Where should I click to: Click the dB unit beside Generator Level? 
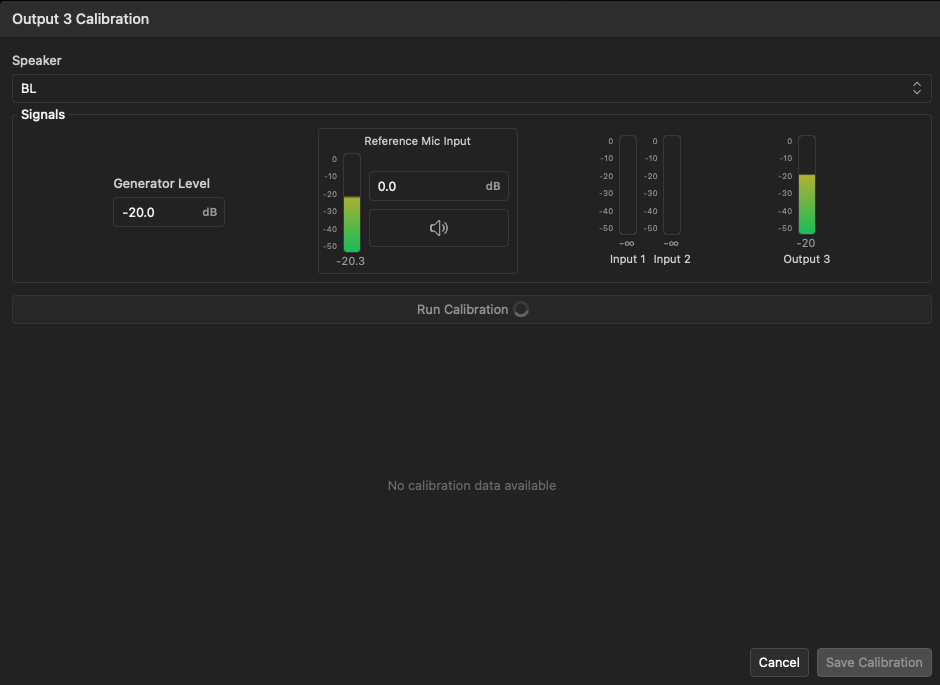click(x=209, y=212)
